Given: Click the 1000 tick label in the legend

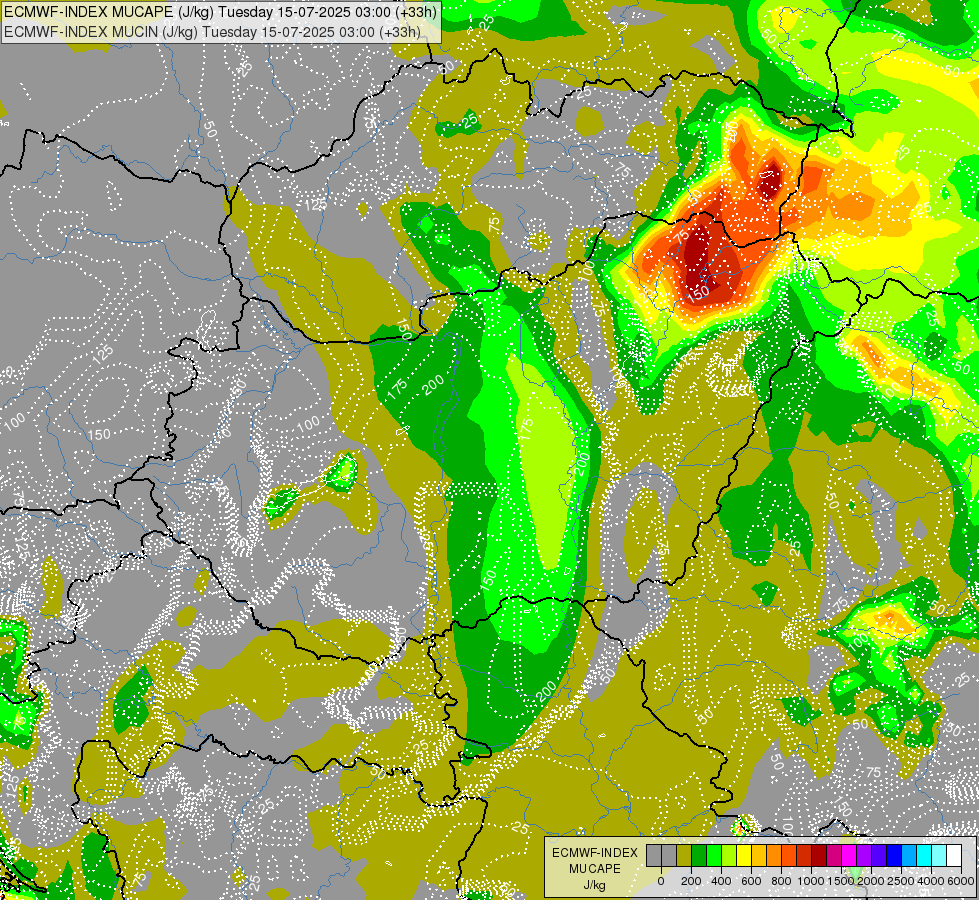Looking at the screenshot, I should (811, 881).
